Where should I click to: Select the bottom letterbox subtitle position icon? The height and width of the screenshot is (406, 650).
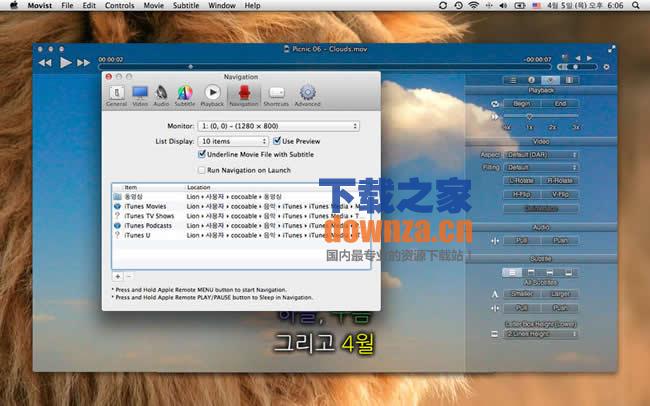569,272
